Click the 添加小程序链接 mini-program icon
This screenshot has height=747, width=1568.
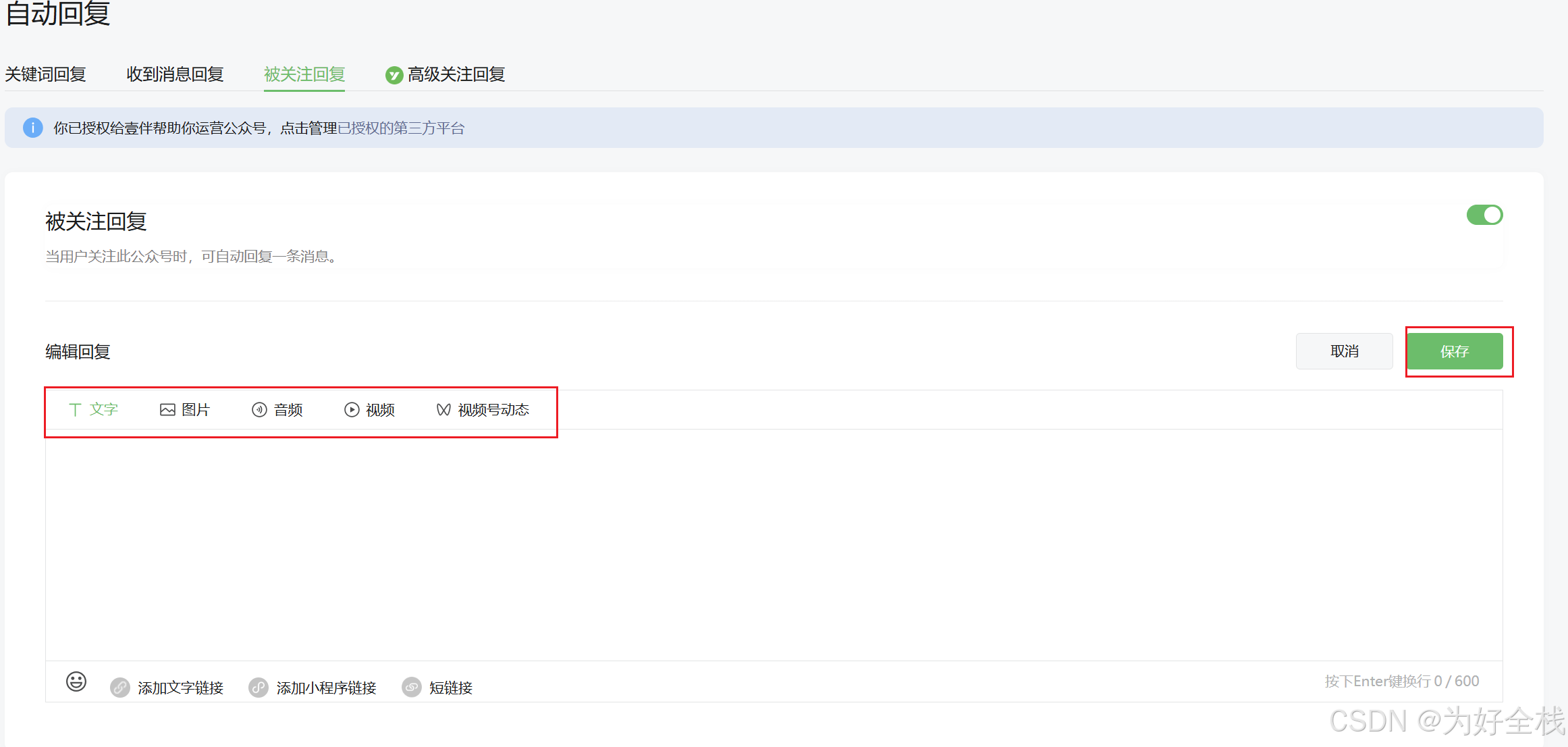[259, 688]
